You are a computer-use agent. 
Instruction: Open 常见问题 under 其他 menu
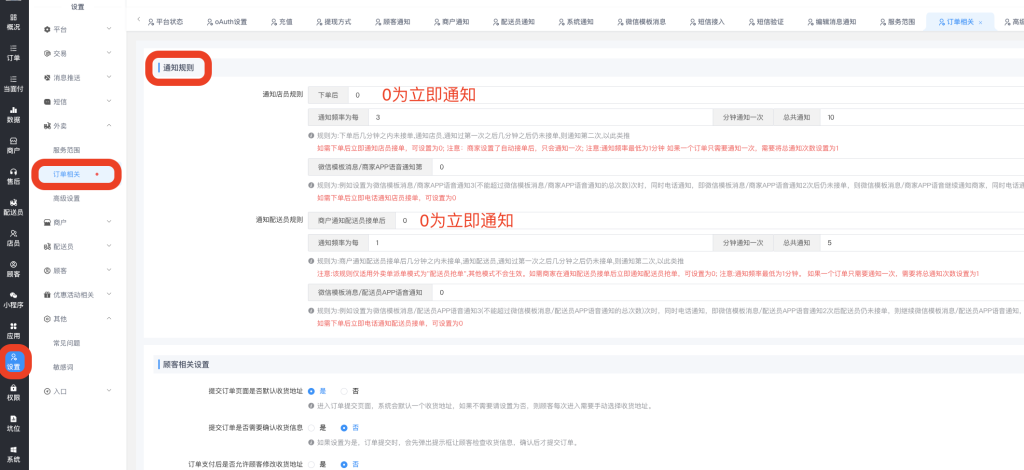(67, 343)
